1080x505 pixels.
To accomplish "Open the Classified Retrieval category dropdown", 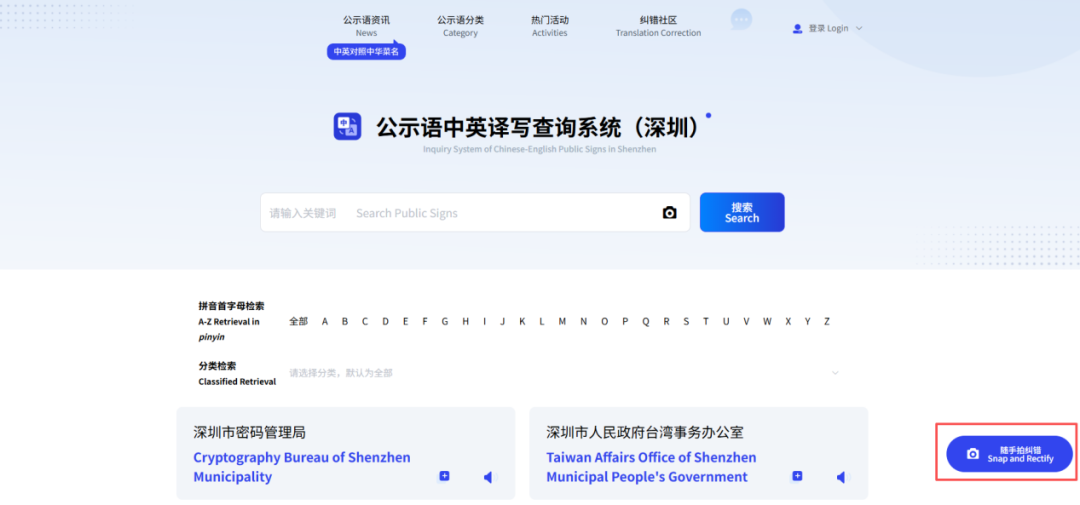I will click(x=835, y=373).
